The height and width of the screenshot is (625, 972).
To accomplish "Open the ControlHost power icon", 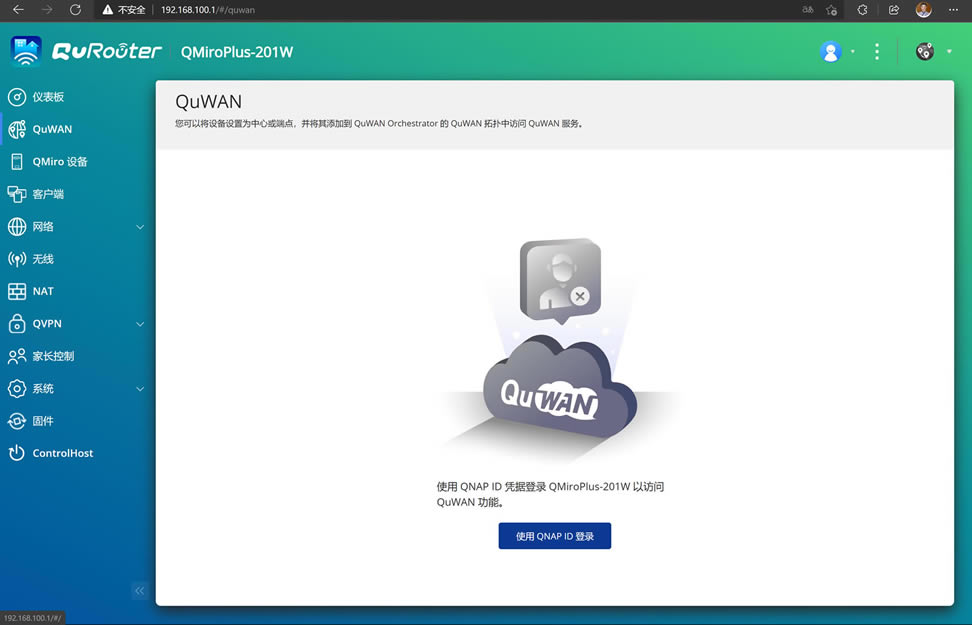I will click(x=17, y=453).
